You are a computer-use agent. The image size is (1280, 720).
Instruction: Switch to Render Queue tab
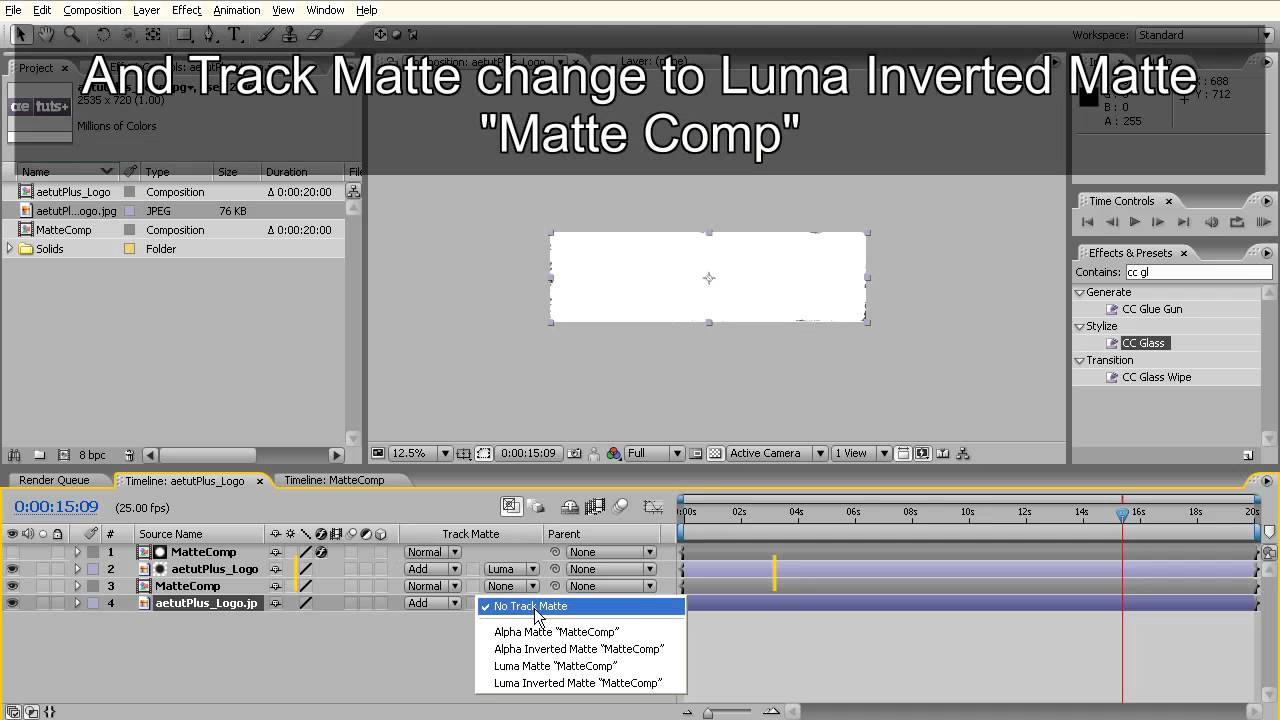click(54, 480)
